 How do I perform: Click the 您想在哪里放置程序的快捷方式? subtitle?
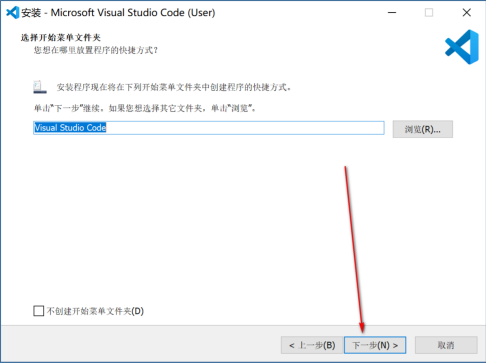click(x=96, y=50)
